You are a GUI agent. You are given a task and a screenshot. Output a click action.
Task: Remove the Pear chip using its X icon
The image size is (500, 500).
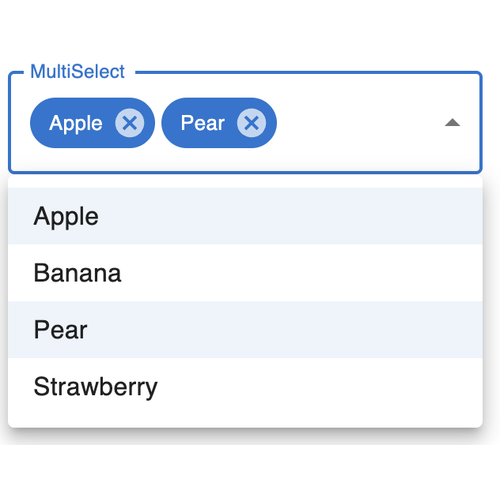click(x=251, y=123)
